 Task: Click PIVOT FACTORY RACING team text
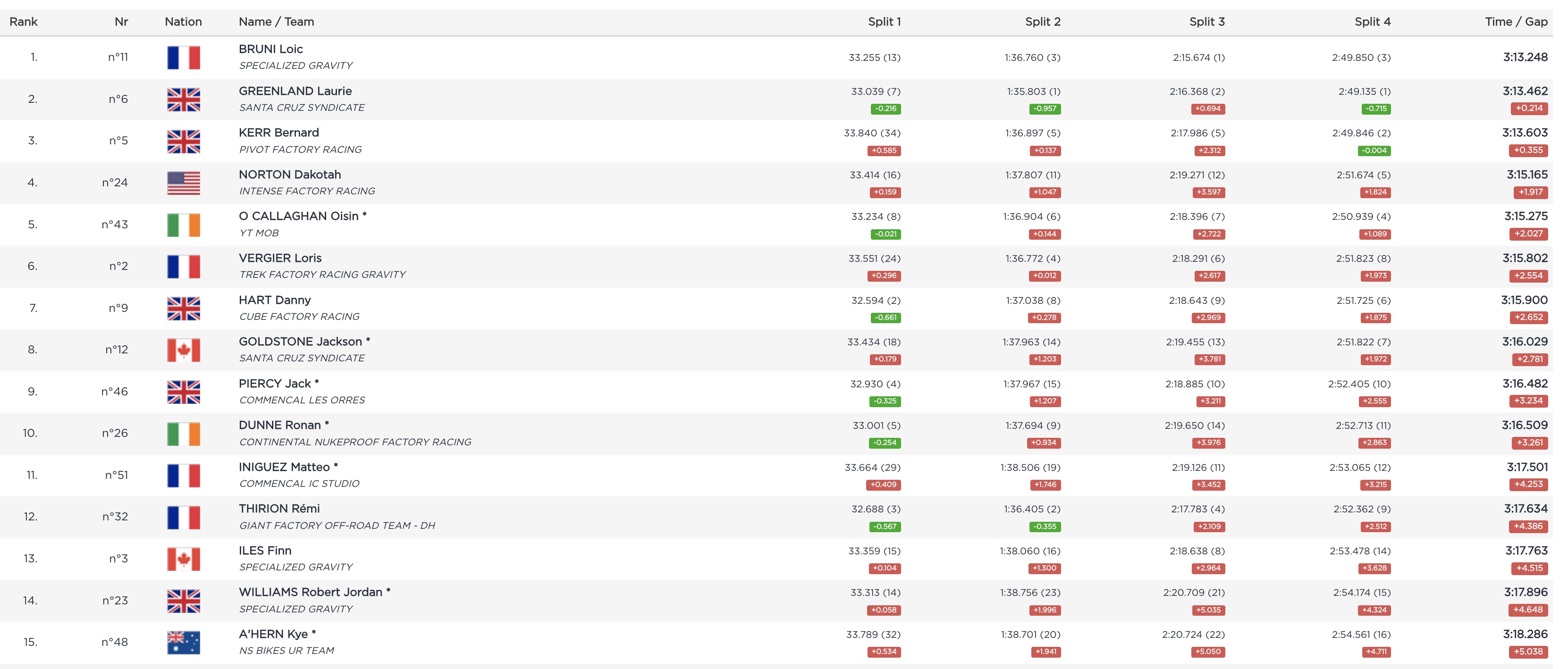tap(300, 150)
